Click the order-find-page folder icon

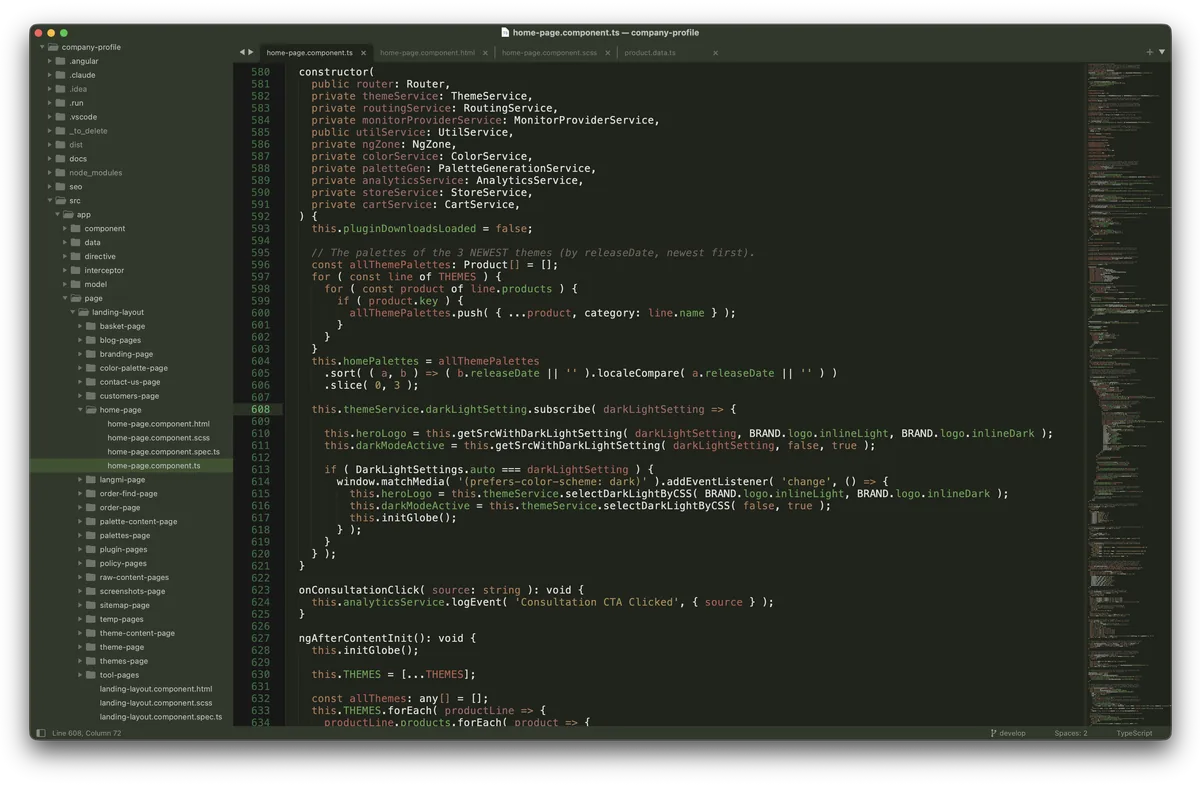point(91,494)
